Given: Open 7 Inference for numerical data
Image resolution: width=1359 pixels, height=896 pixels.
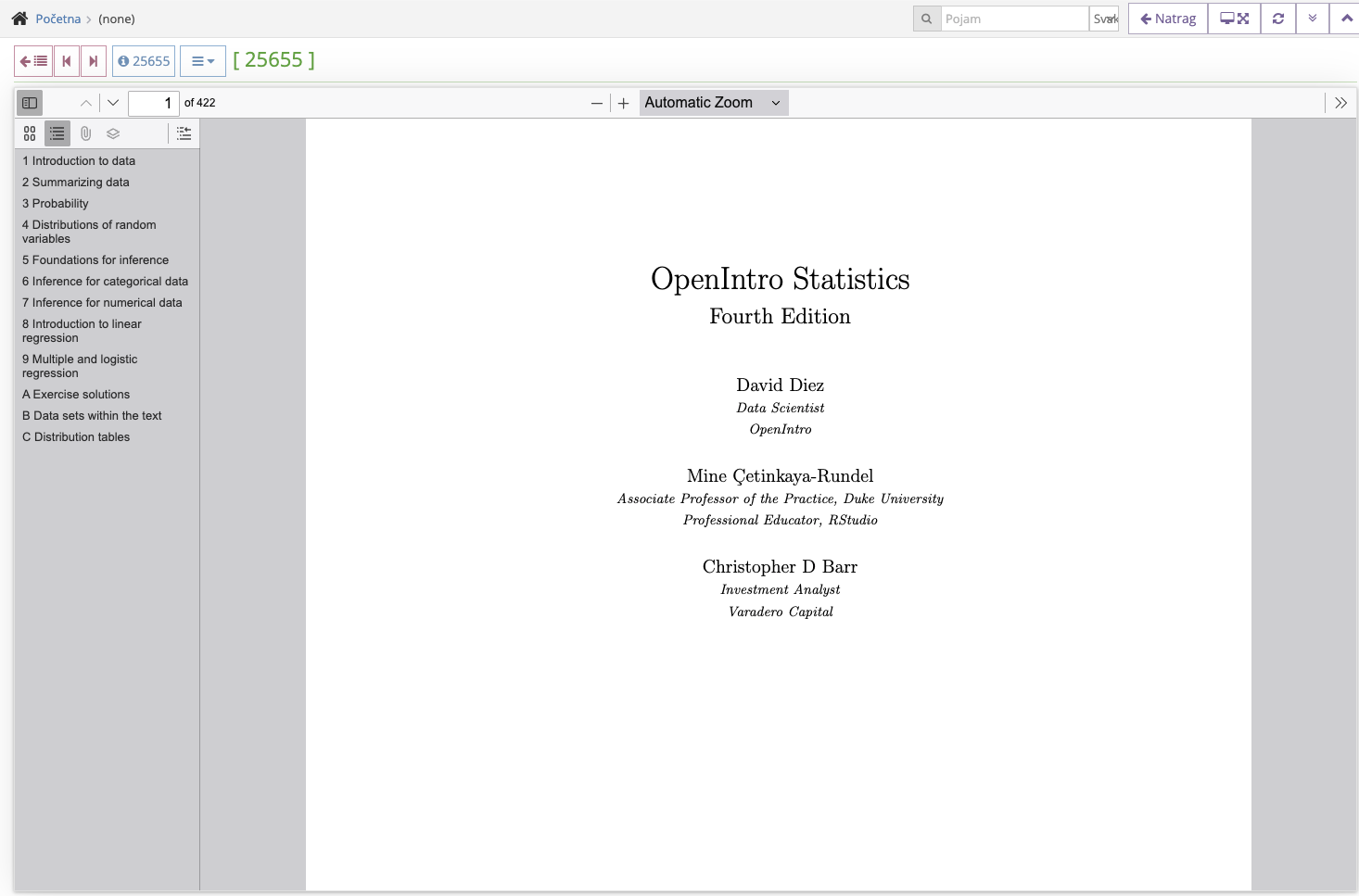Looking at the screenshot, I should coord(102,303).
